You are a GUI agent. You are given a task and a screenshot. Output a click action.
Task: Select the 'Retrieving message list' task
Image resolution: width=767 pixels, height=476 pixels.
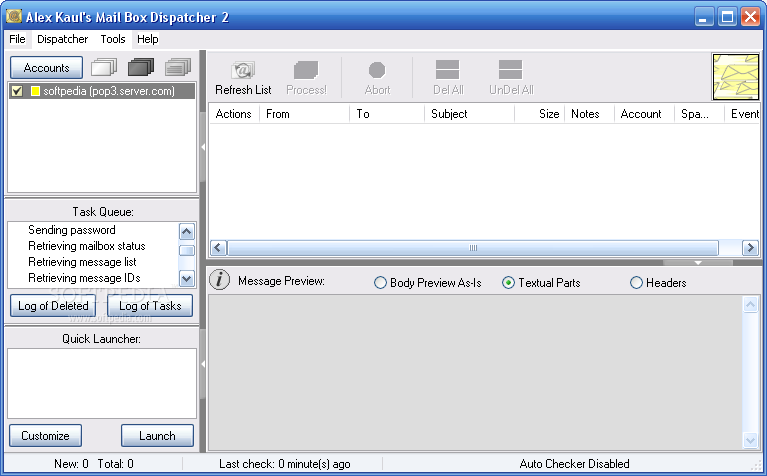point(82,262)
